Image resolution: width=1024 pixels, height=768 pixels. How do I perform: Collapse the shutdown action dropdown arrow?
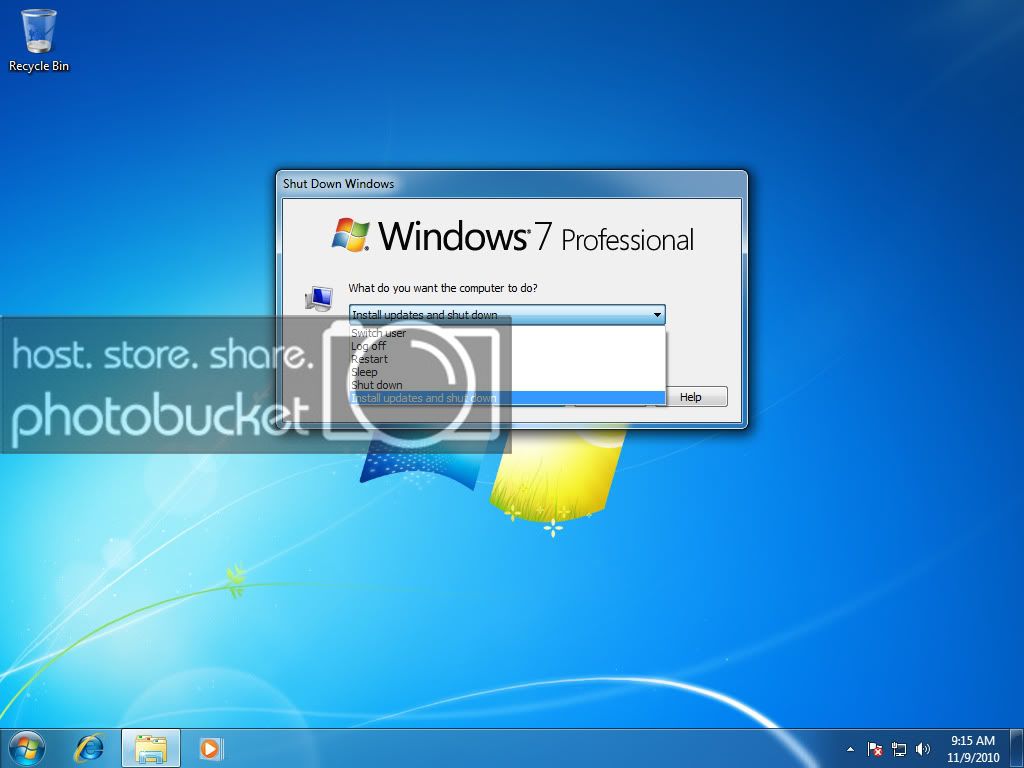(x=657, y=315)
